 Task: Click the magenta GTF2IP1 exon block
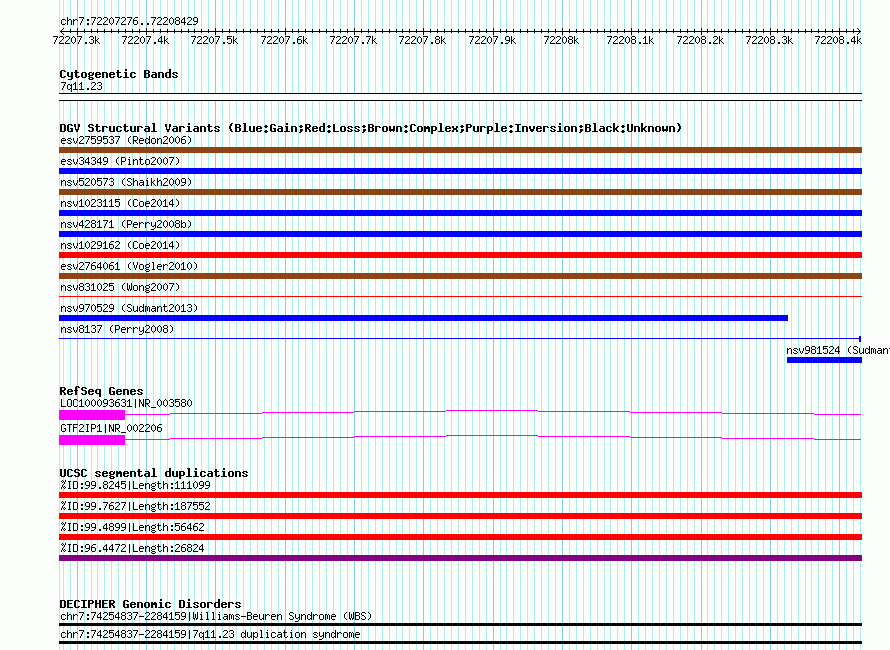coord(92,440)
